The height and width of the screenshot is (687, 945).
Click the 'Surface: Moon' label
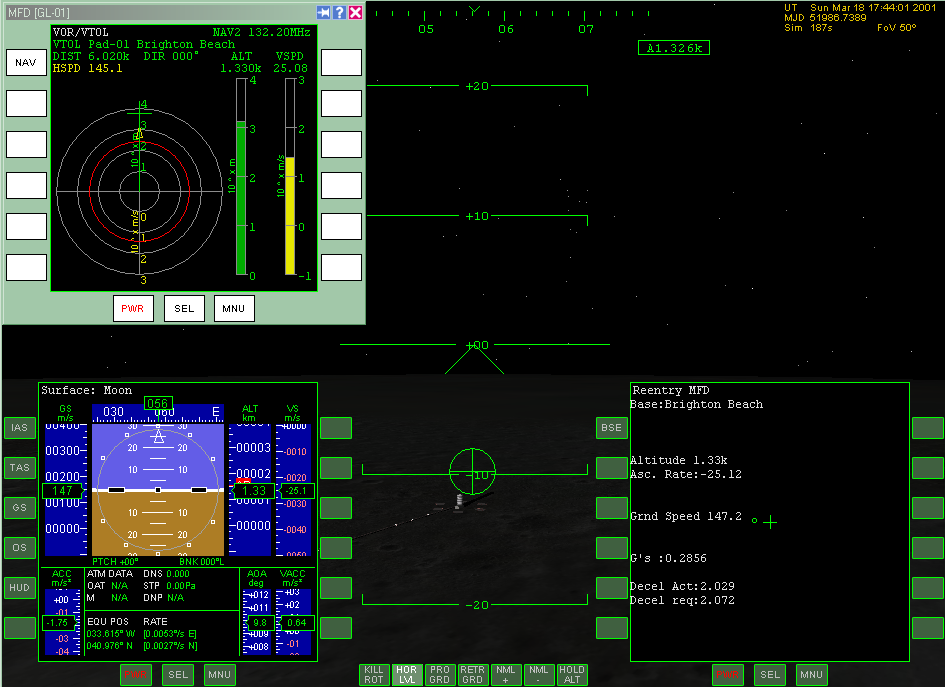86,391
